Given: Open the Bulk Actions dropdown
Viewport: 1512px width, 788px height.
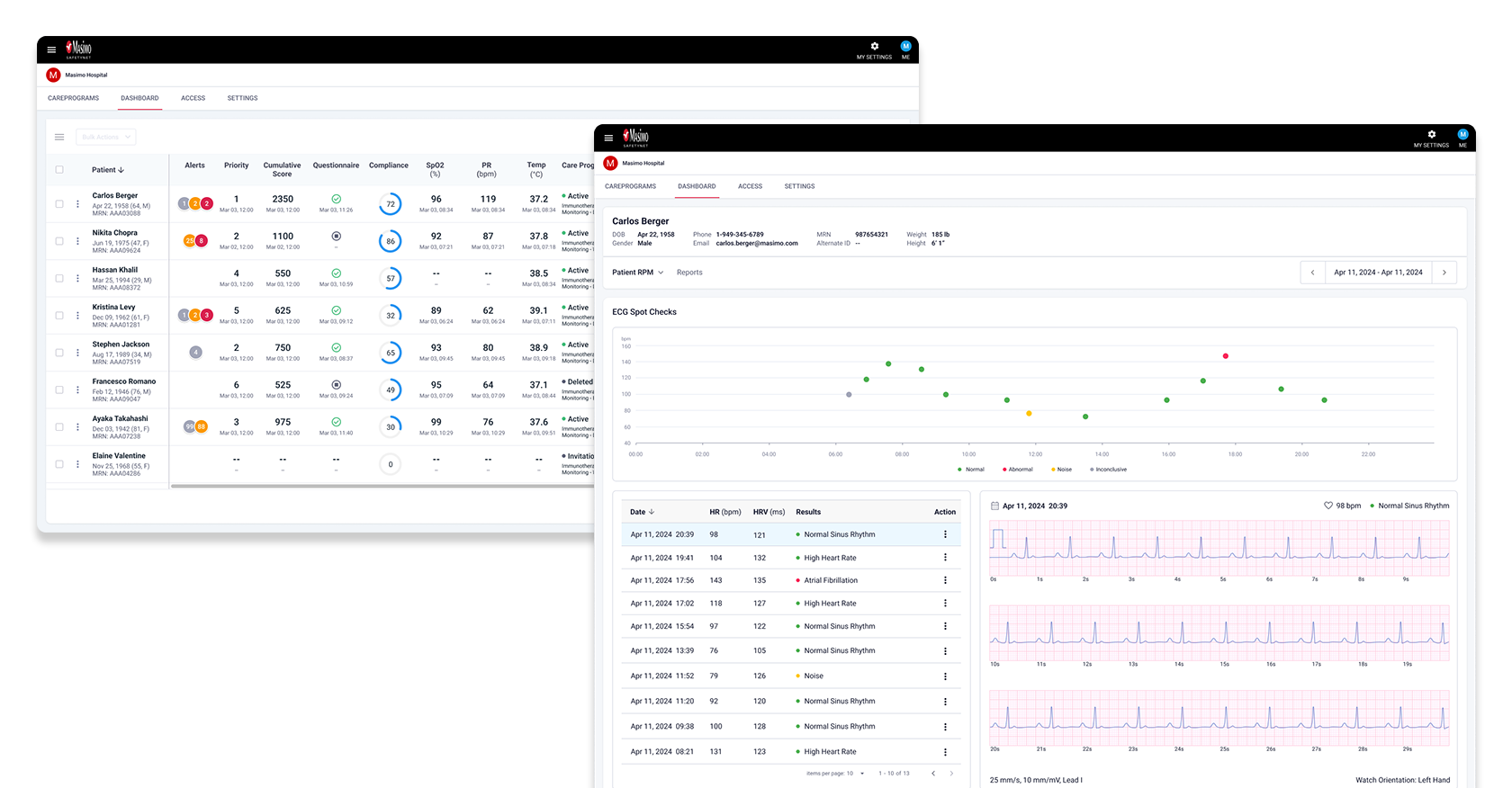Looking at the screenshot, I should pos(105,138).
